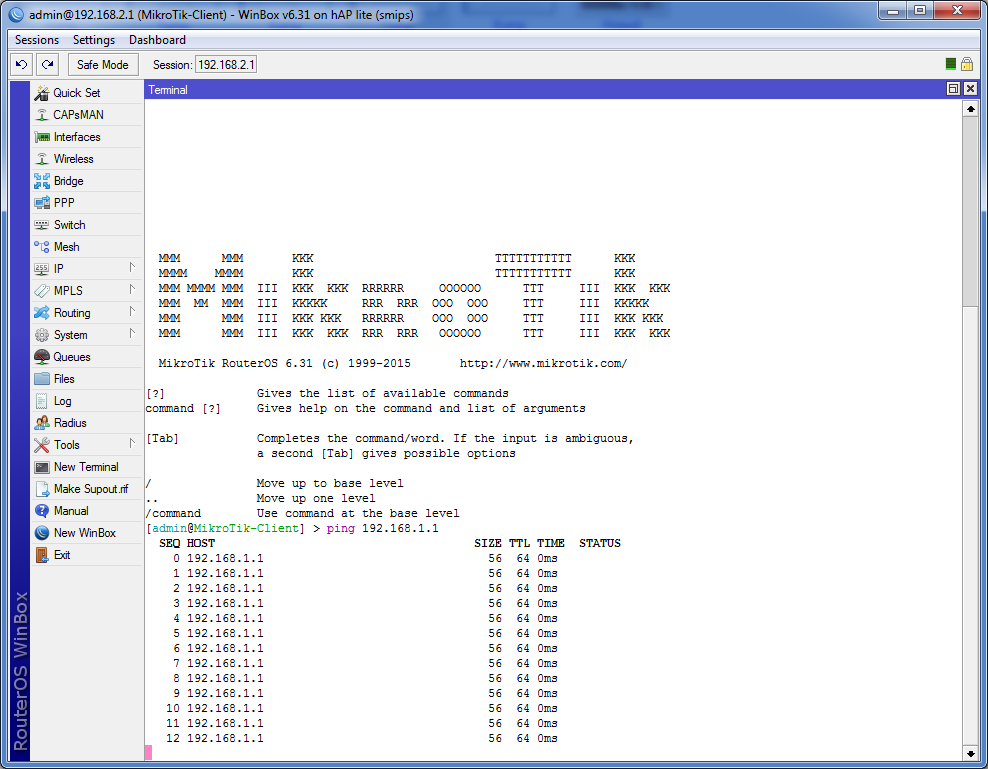
Task: Expand the System submenu arrow
Action: pos(132,333)
